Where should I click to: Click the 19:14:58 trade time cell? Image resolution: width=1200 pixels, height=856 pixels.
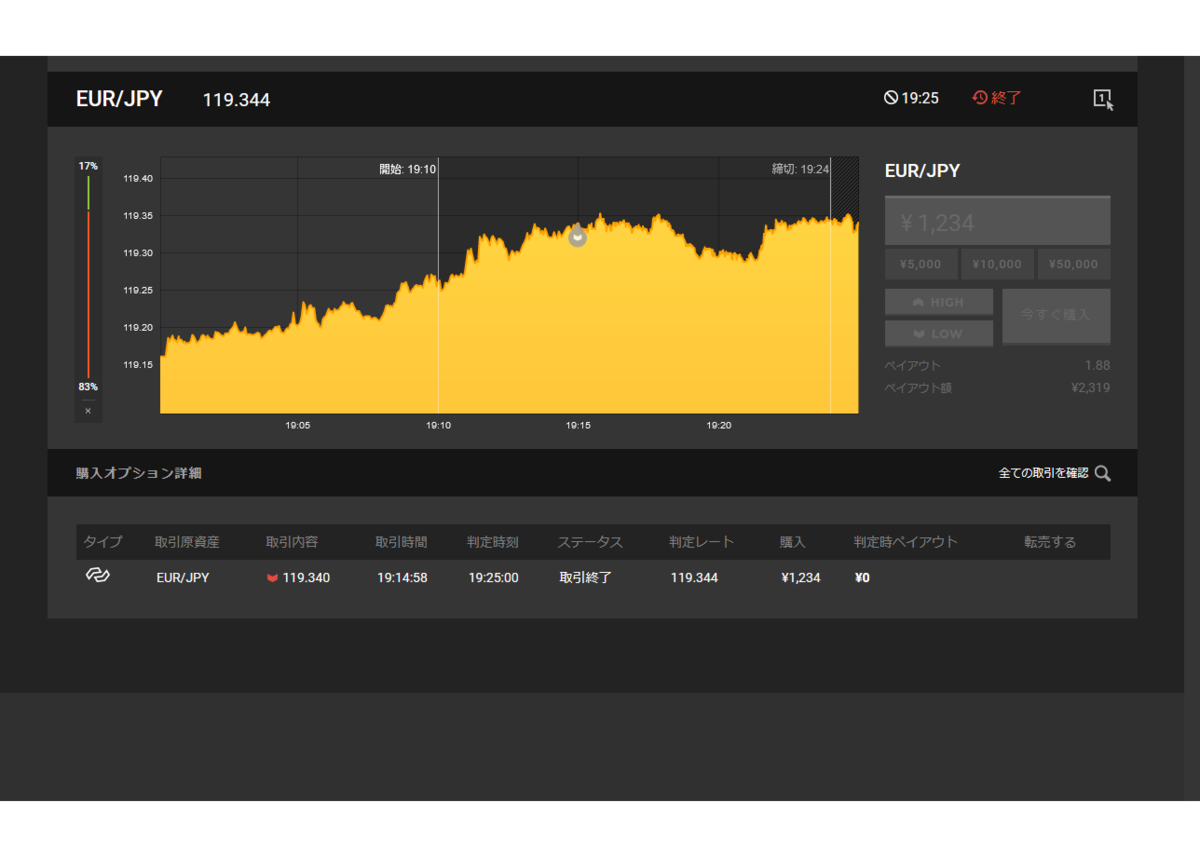tap(402, 578)
